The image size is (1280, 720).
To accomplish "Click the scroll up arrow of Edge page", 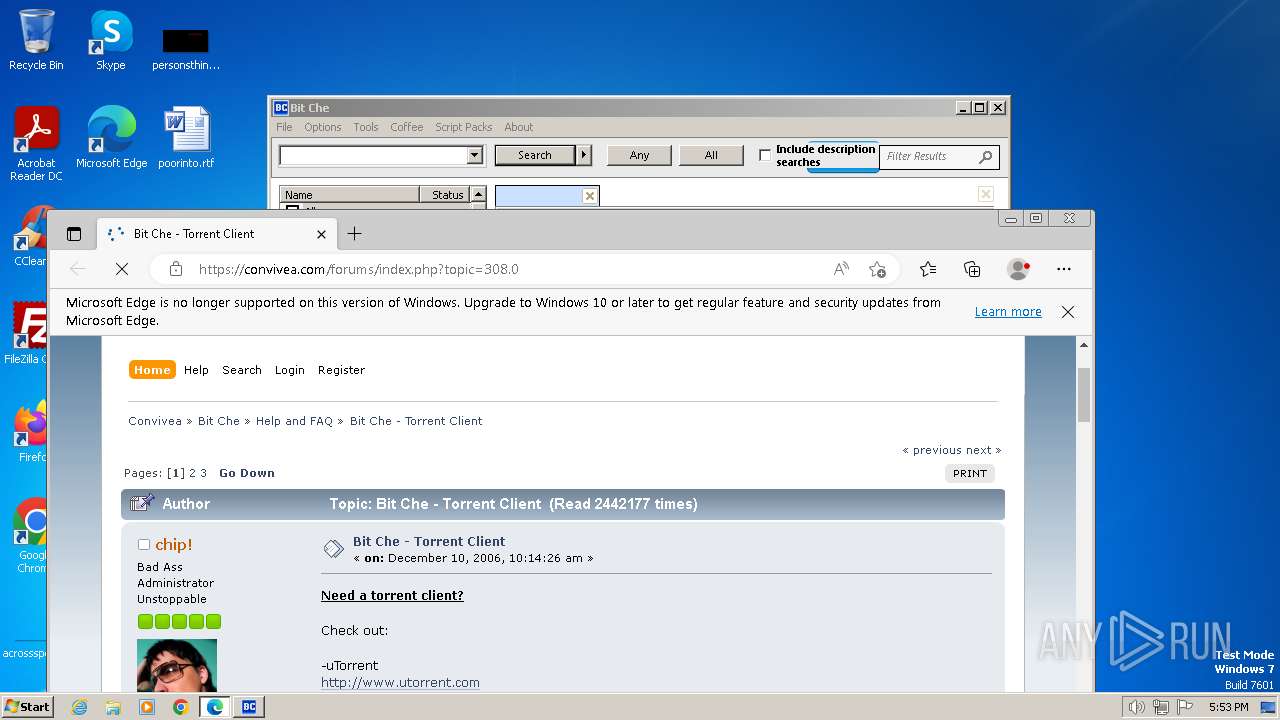I will click(x=1083, y=345).
